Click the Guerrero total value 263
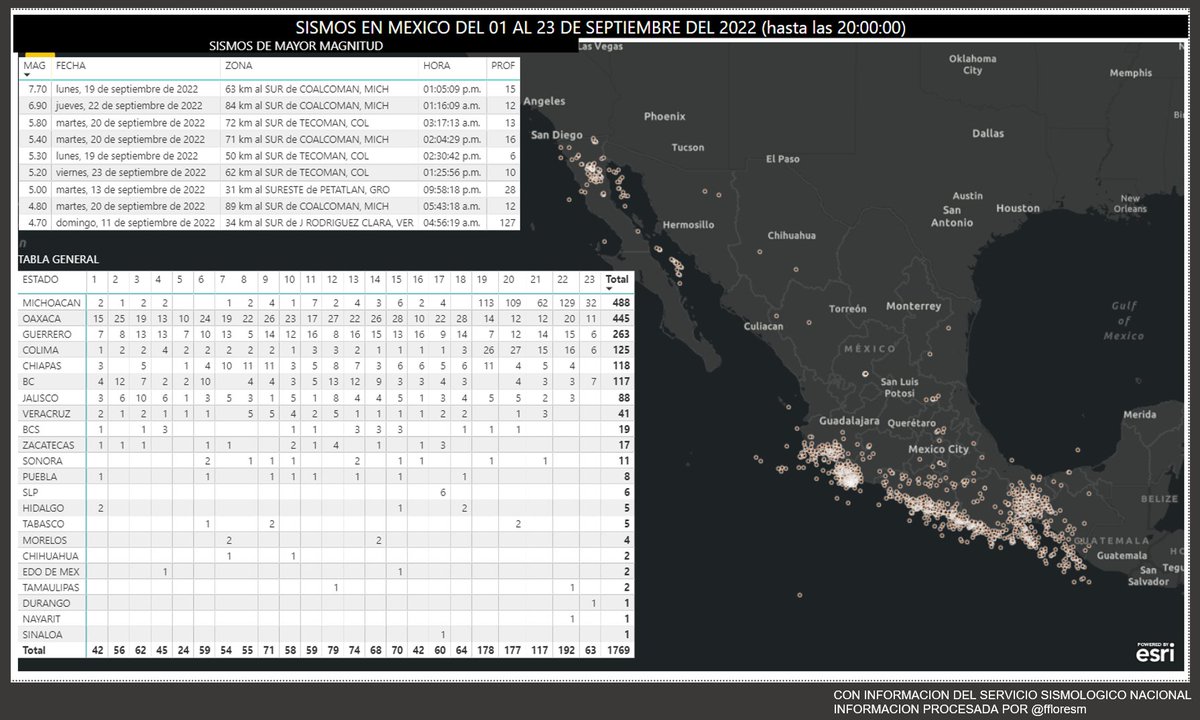The width and height of the screenshot is (1200, 720). pos(619,334)
